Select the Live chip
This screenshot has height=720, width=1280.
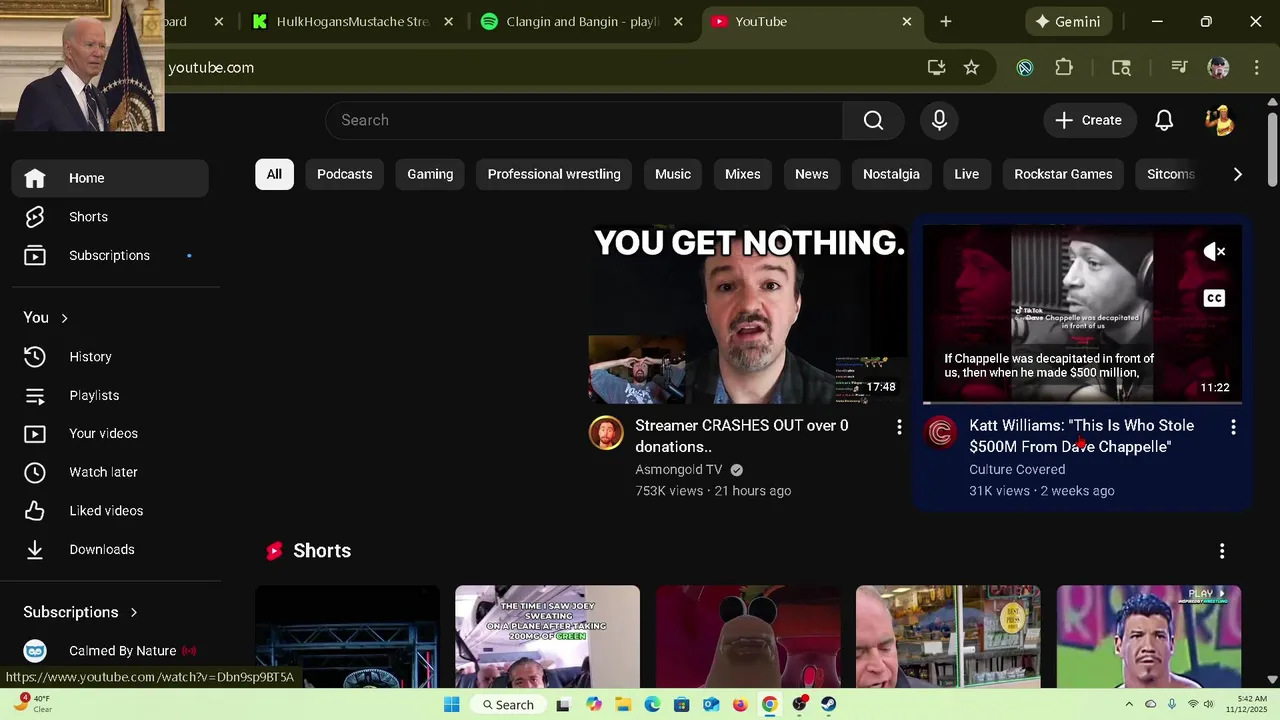coord(967,174)
